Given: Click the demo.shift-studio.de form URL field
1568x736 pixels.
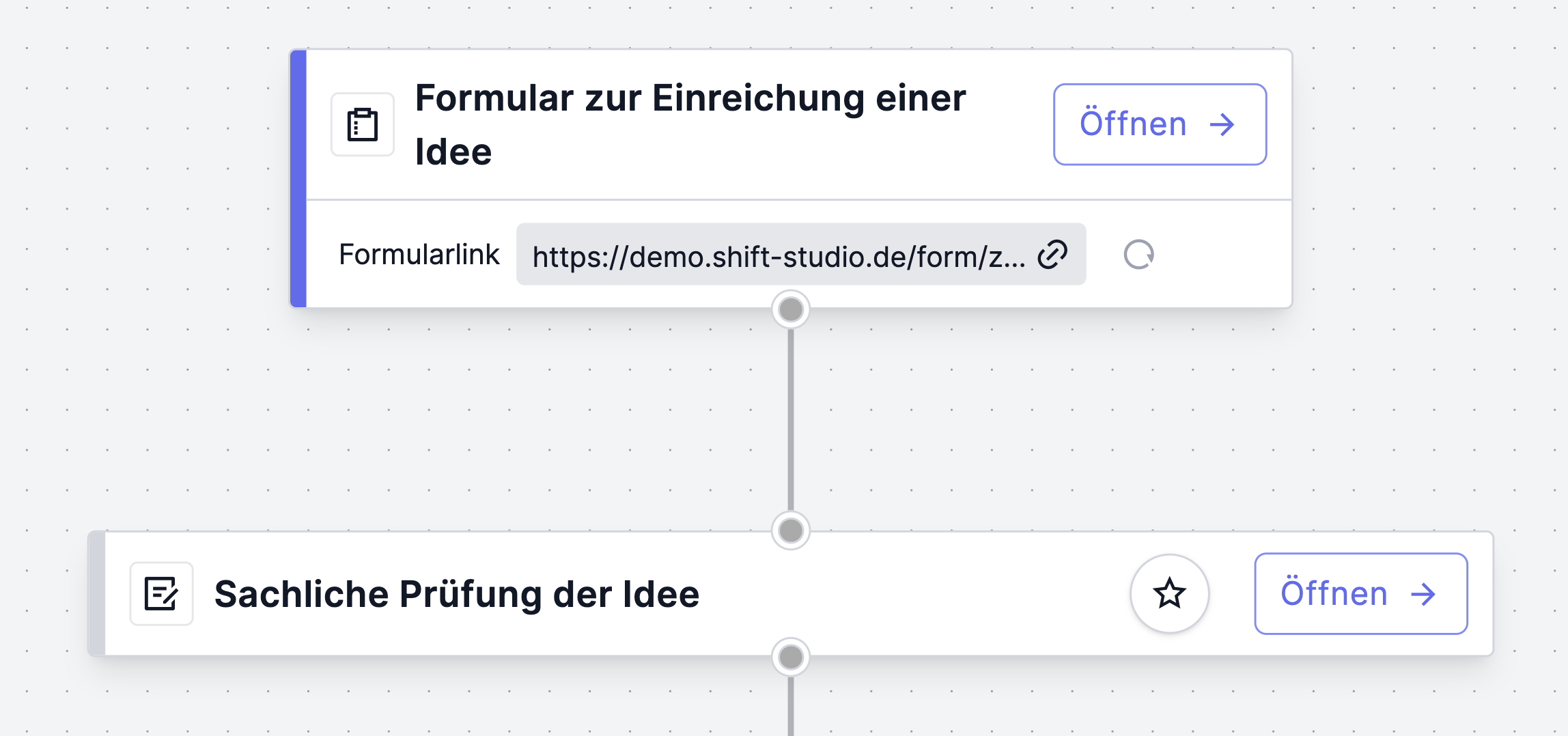Looking at the screenshot, I should (x=801, y=254).
